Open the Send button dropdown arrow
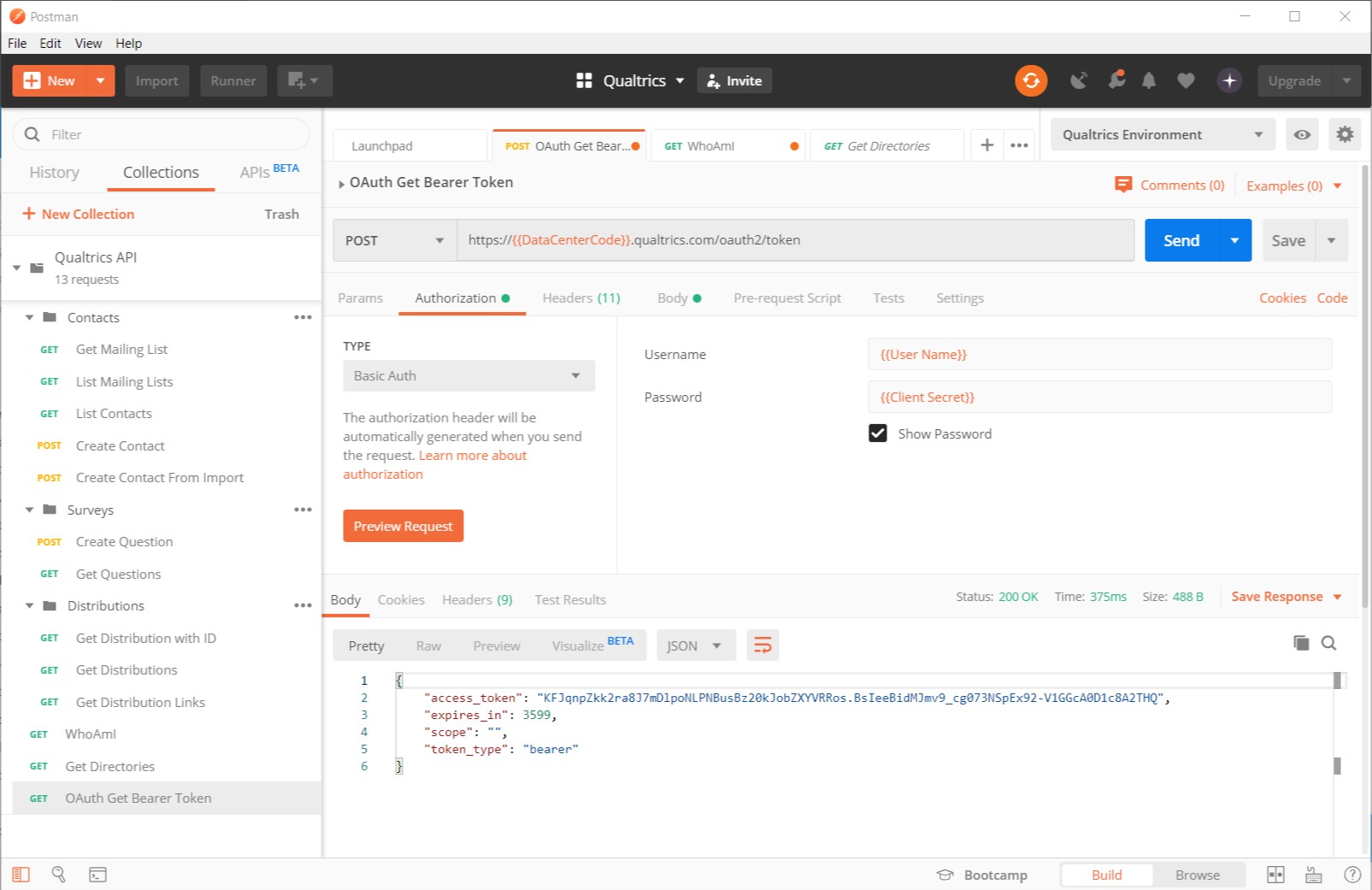Viewport: 1372px width, 890px height. click(x=1234, y=240)
